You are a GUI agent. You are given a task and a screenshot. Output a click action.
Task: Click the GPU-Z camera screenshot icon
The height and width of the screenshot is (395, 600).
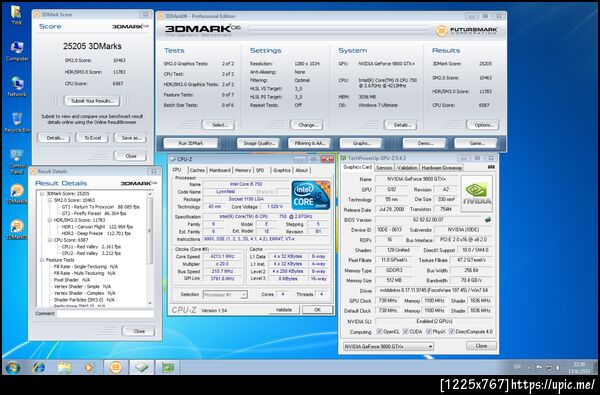[x=492, y=167]
